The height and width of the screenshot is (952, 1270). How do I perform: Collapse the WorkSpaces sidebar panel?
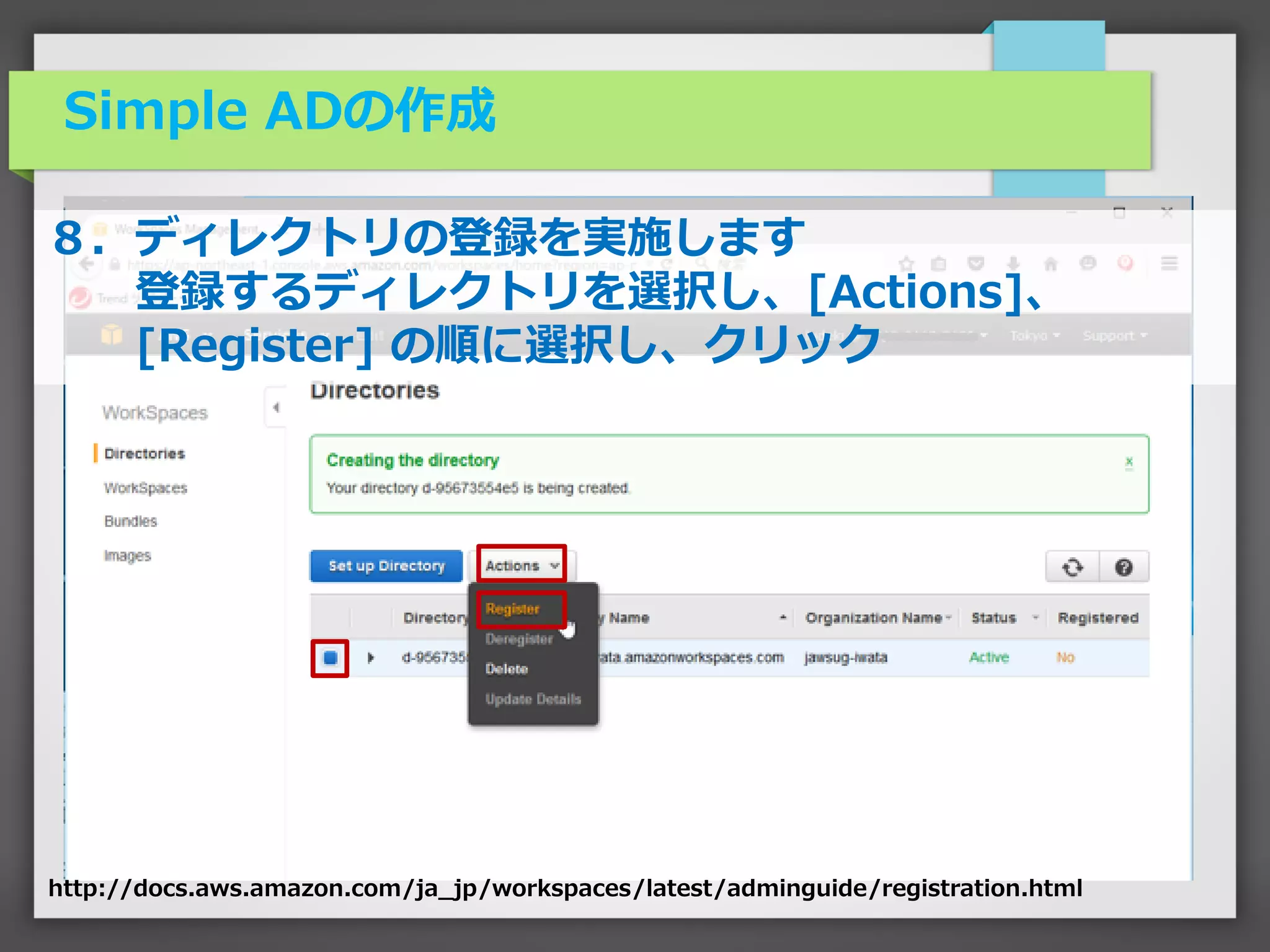point(275,407)
